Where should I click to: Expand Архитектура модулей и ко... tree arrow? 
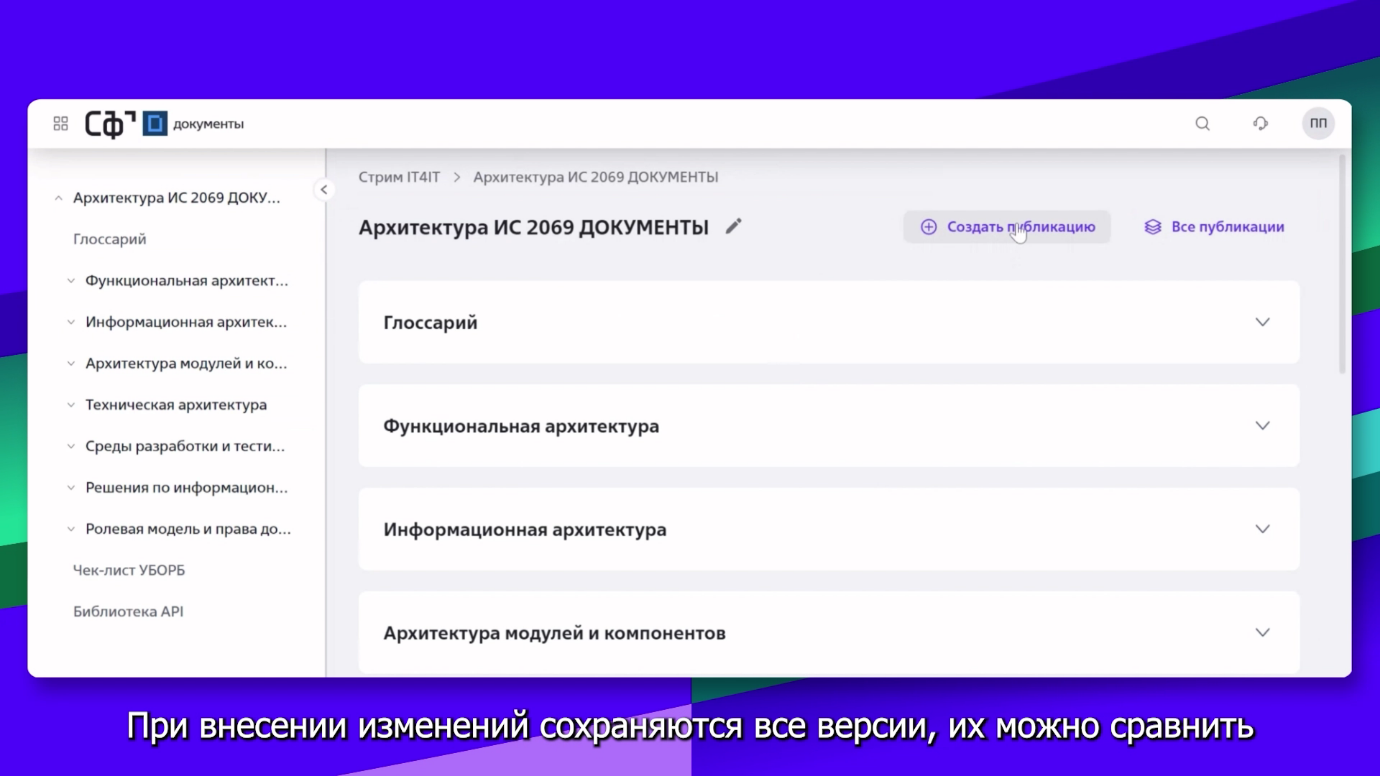point(71,364)
